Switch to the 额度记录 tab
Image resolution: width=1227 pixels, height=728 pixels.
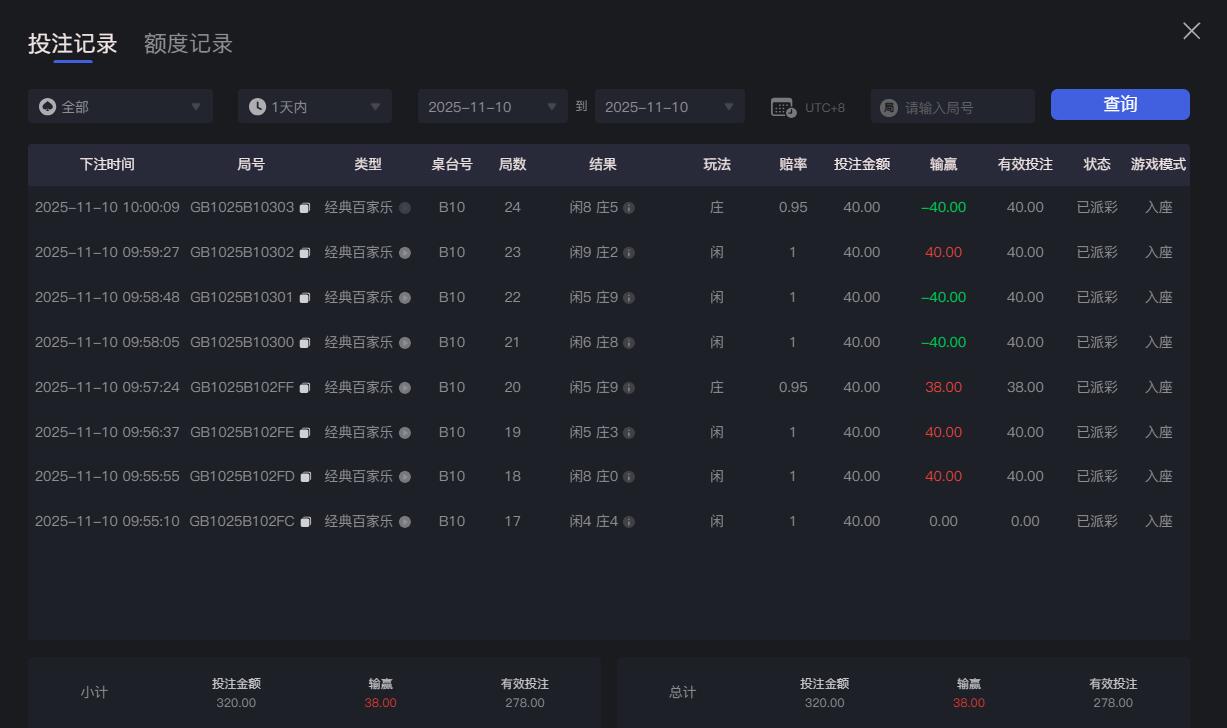pyautogui.click(x=188, y=43)
